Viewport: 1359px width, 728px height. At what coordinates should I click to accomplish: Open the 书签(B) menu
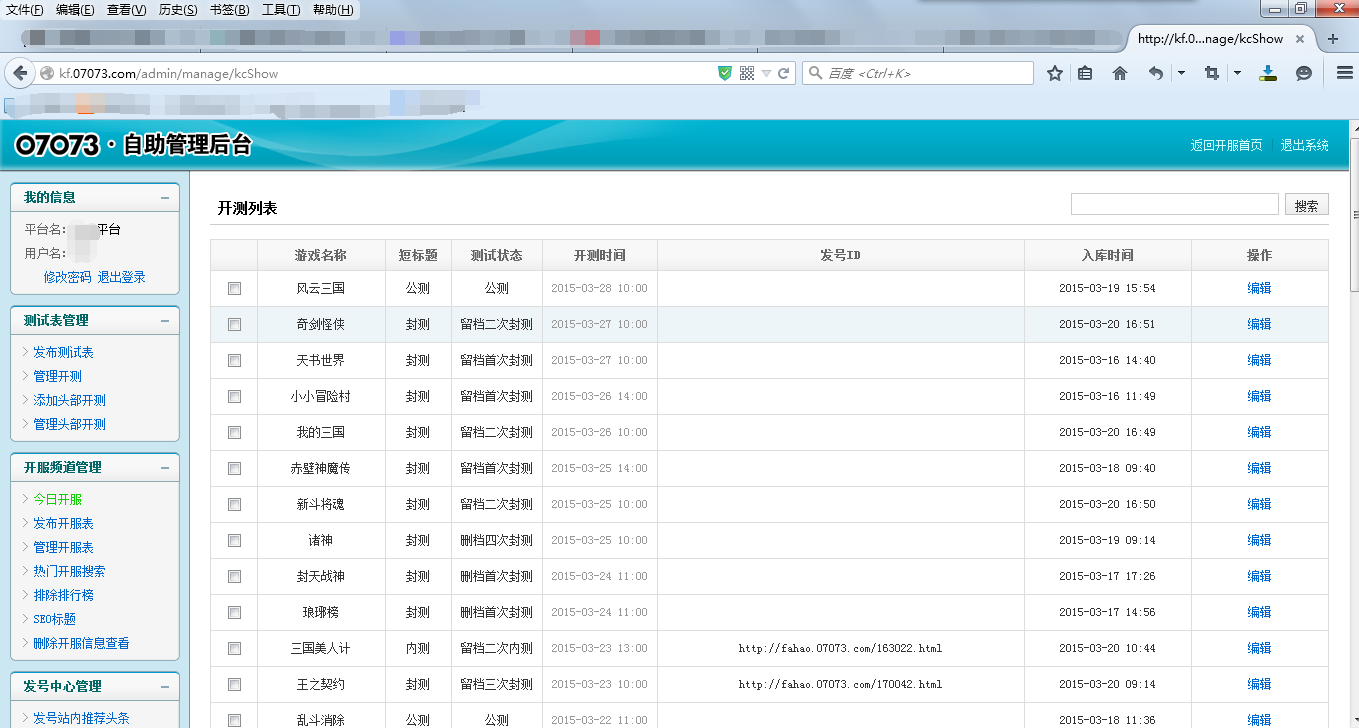point(230,10)
